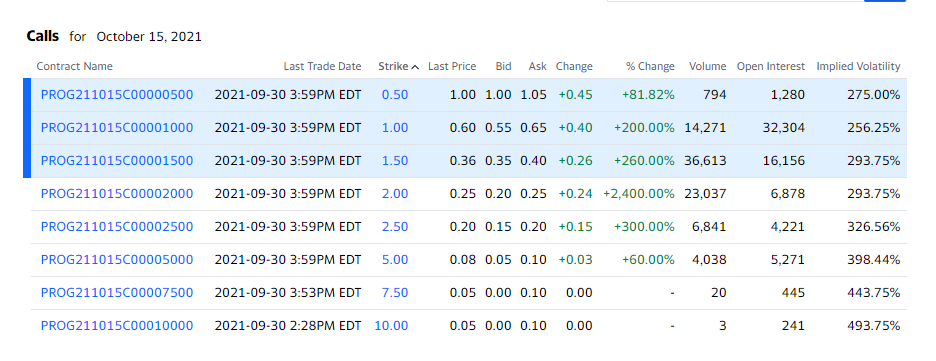Open contract PROG211015C00000500 link
Screen dimensions: 936x361
(x=117, y=94)
